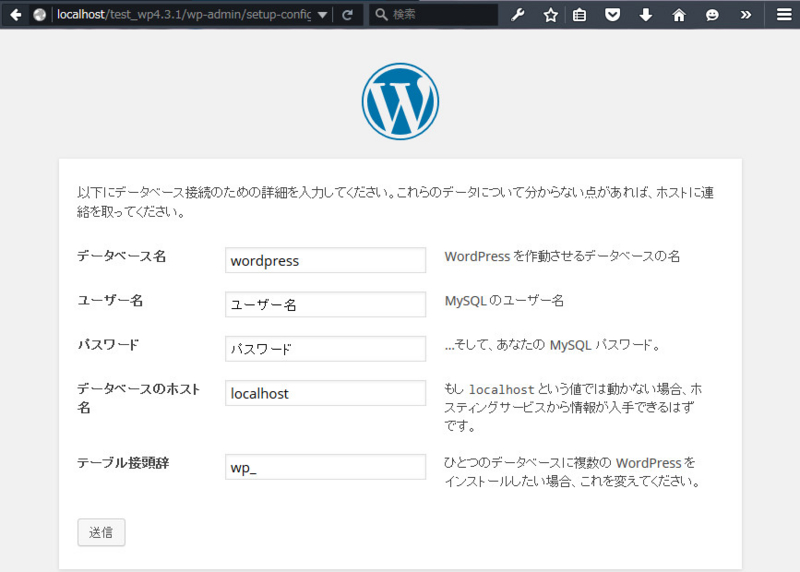Click the データベース名 label
The image size is (800, 572).
tap(121, 256)
